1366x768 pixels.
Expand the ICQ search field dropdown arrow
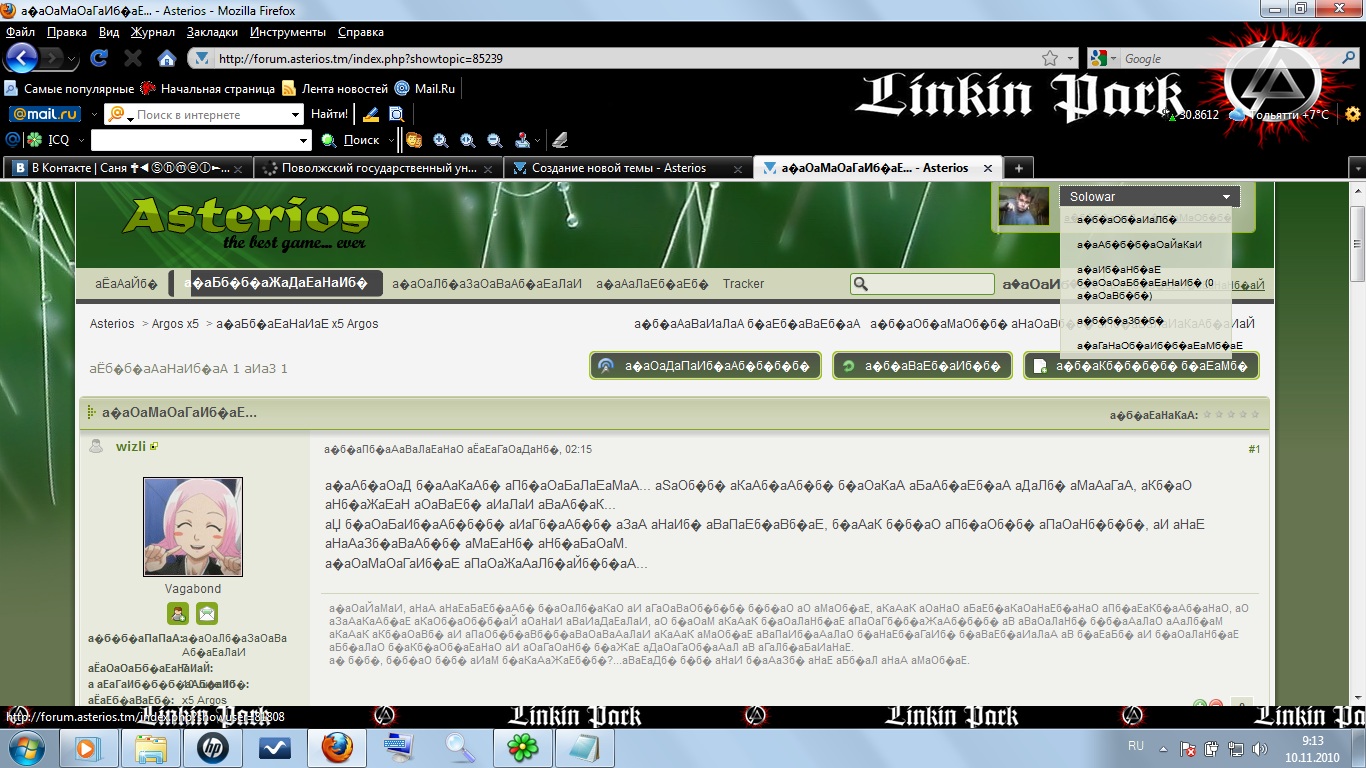pos(304,140)
